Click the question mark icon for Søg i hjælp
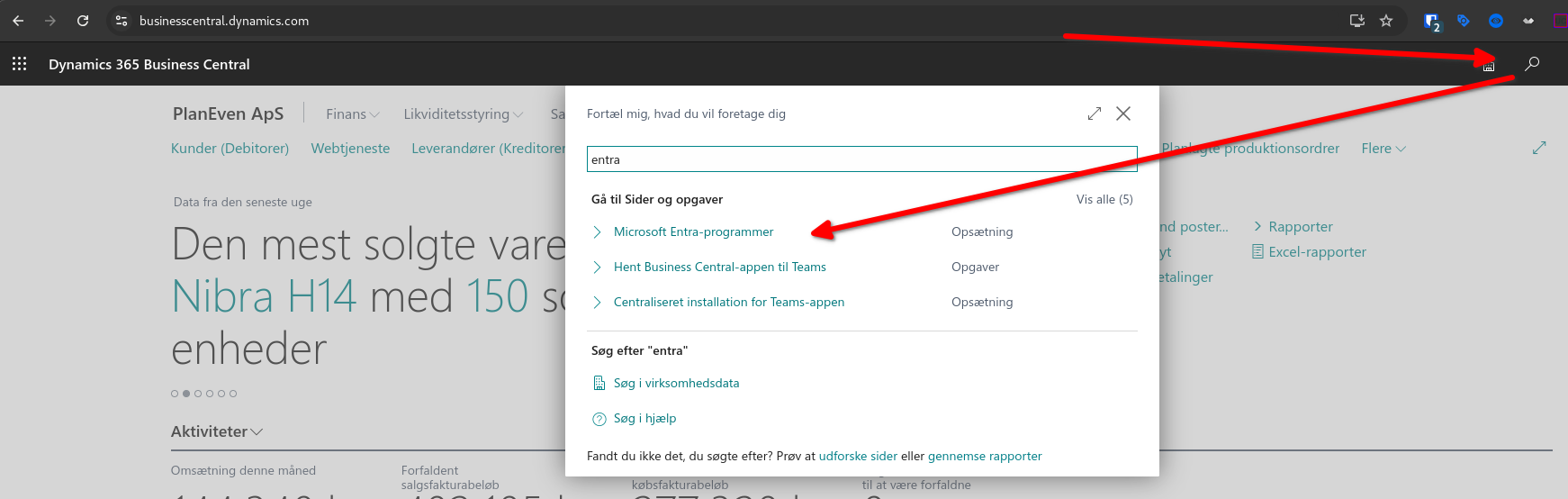 pyautogui.click(x=599, y=419)
